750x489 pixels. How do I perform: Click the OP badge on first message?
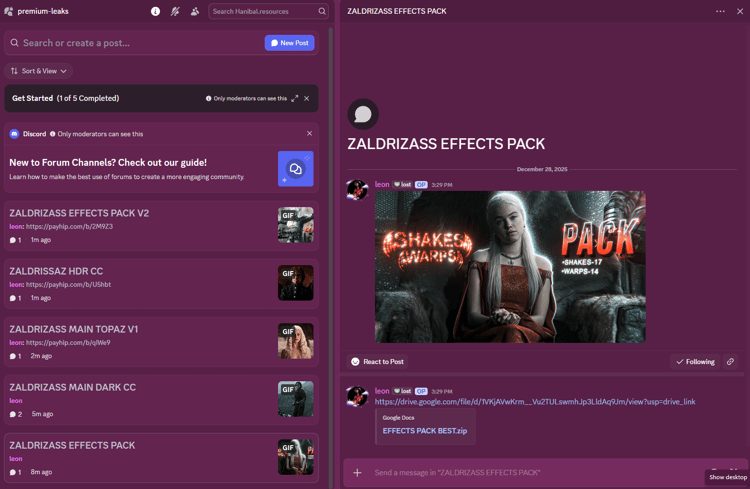tap(421, 185)
